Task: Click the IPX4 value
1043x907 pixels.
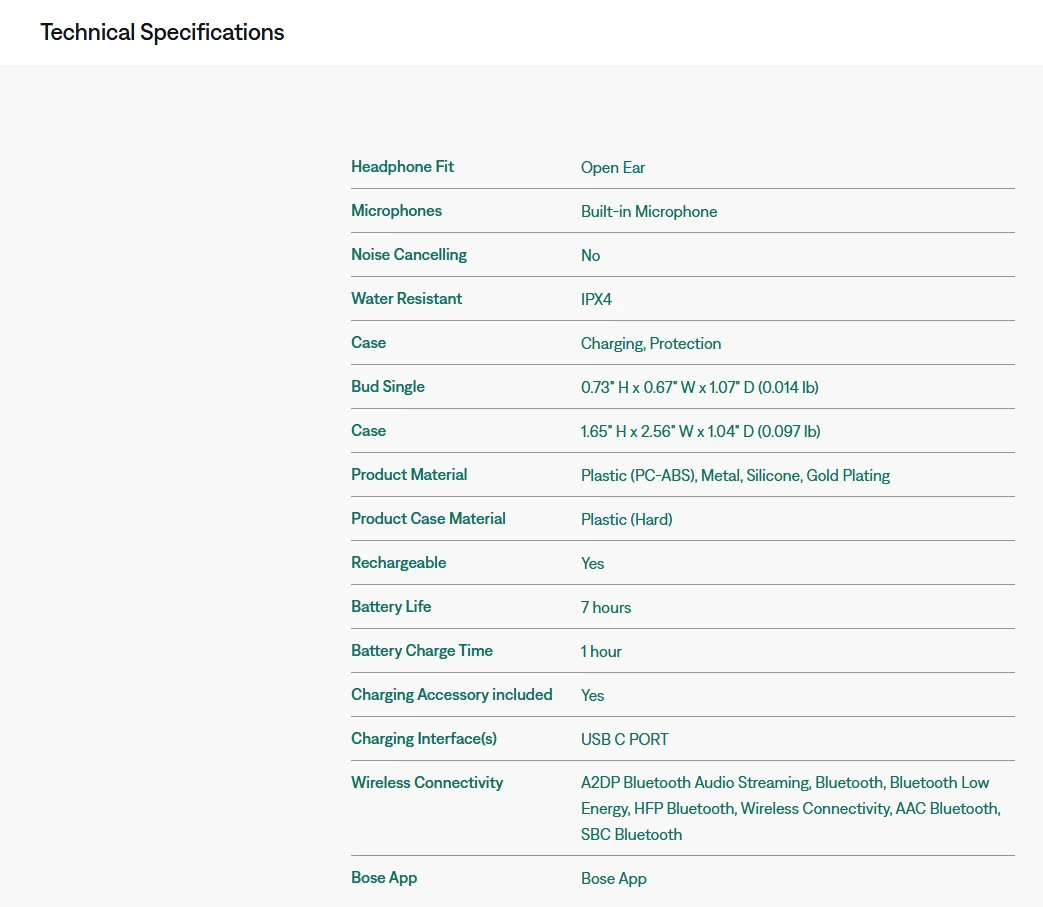Action: pos(596,299)
